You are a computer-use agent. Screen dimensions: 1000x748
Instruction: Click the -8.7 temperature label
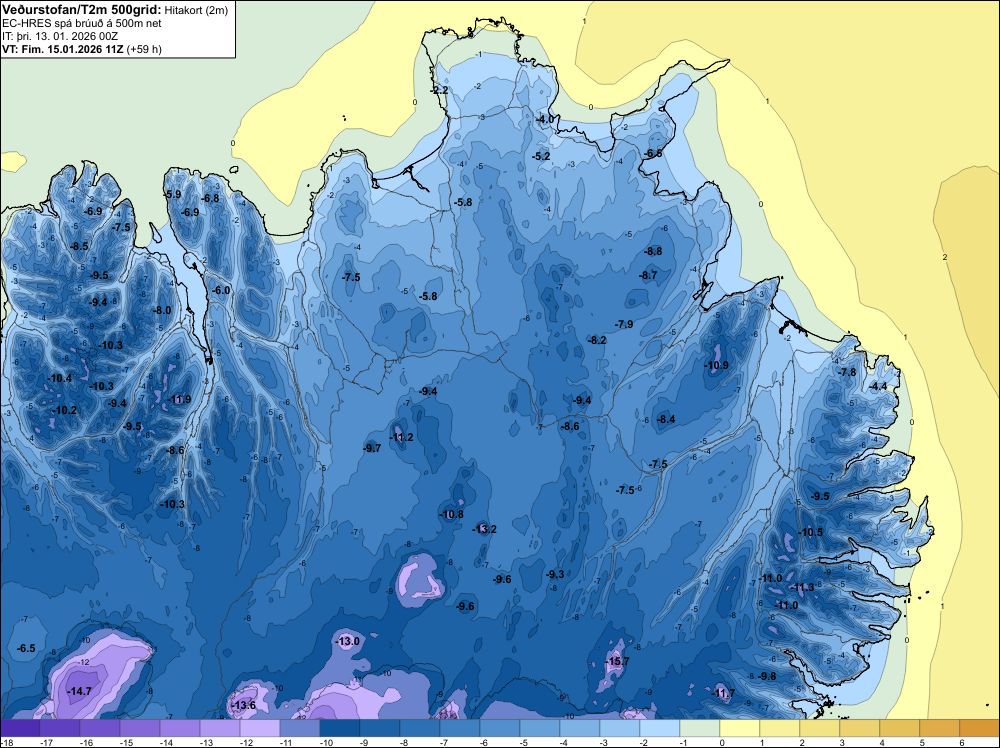tap(648, 275)
